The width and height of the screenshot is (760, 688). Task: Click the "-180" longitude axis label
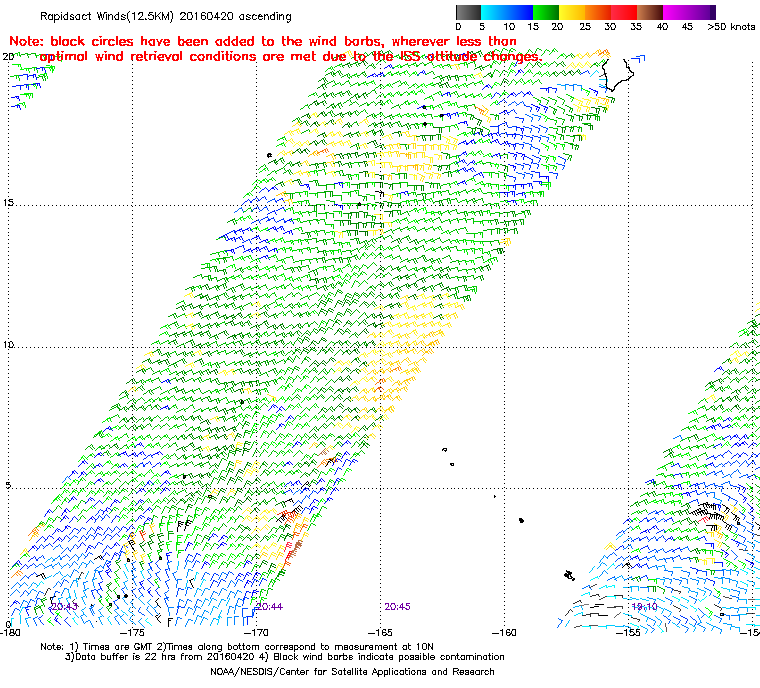(x=10, y=633)
